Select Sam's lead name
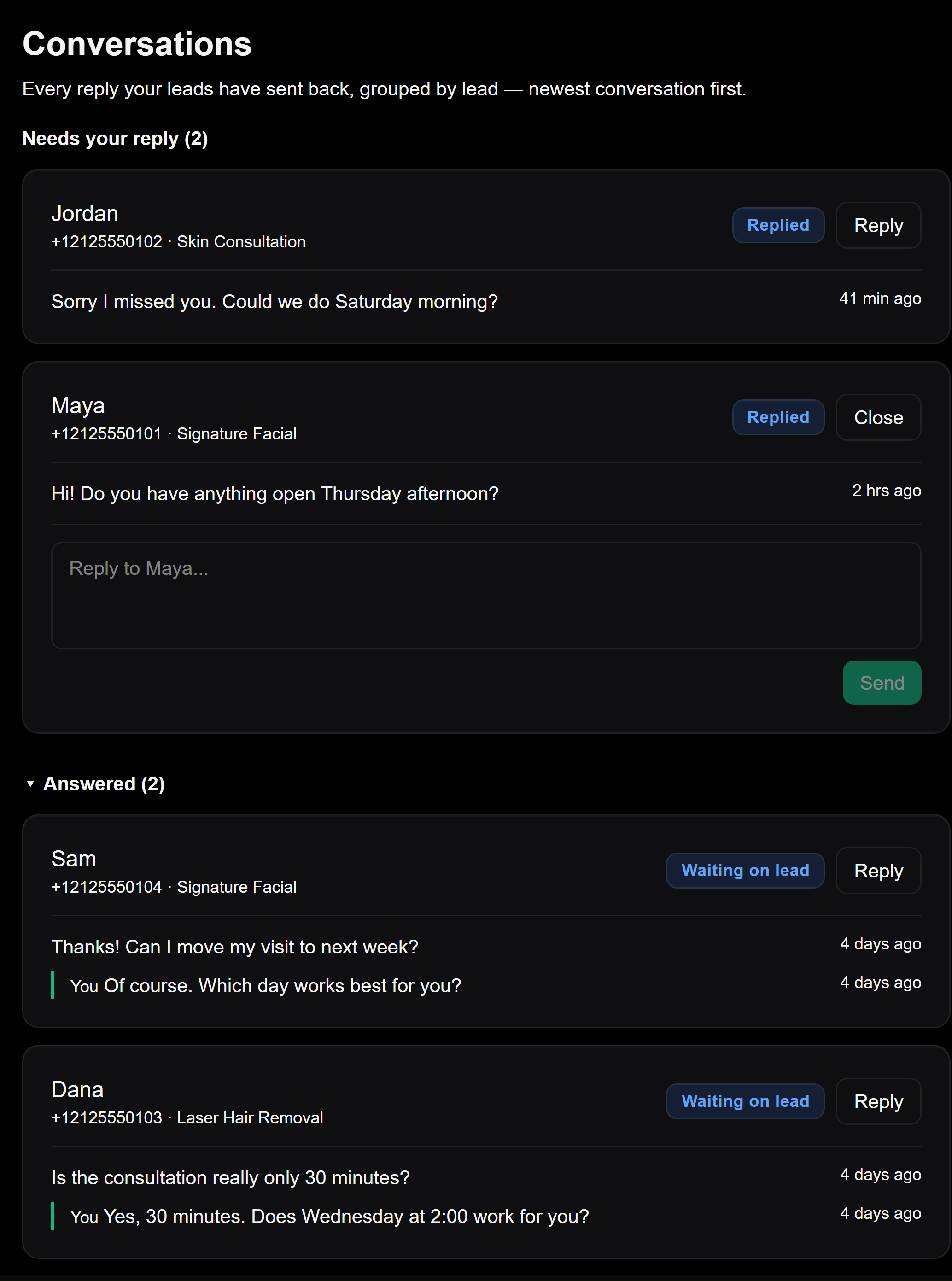952x1281 pixels. 74,859
